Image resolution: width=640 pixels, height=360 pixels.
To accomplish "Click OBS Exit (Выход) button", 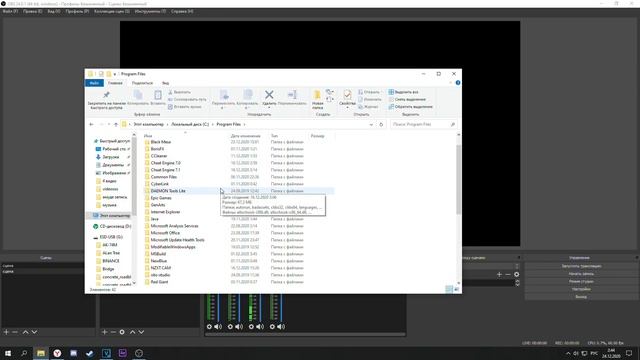I will (581, 297).
